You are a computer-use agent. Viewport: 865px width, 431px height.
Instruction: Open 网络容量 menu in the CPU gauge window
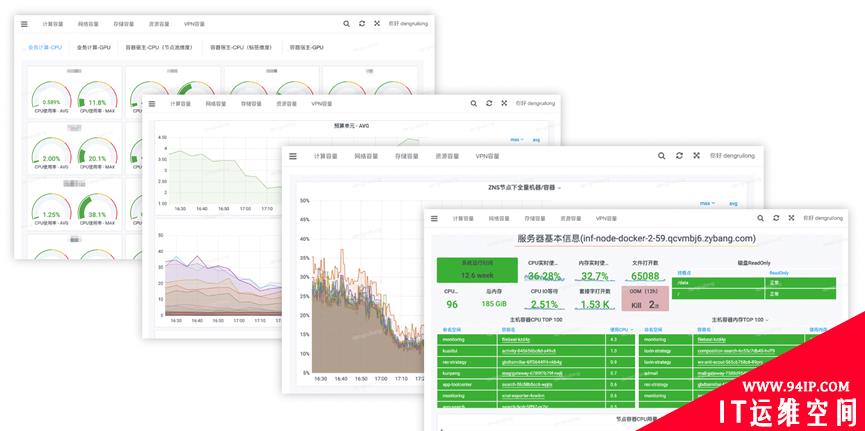[88, 24]
